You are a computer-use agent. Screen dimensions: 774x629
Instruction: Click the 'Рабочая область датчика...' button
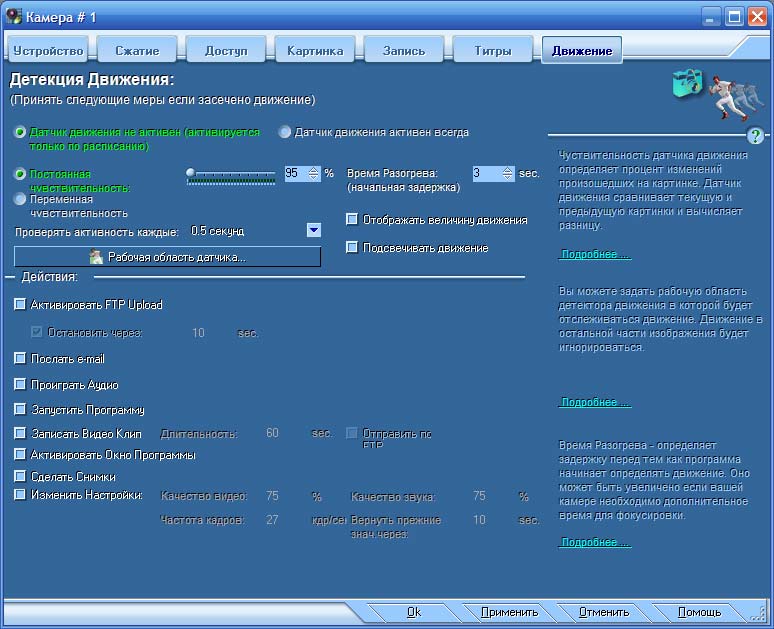[167, 257]
